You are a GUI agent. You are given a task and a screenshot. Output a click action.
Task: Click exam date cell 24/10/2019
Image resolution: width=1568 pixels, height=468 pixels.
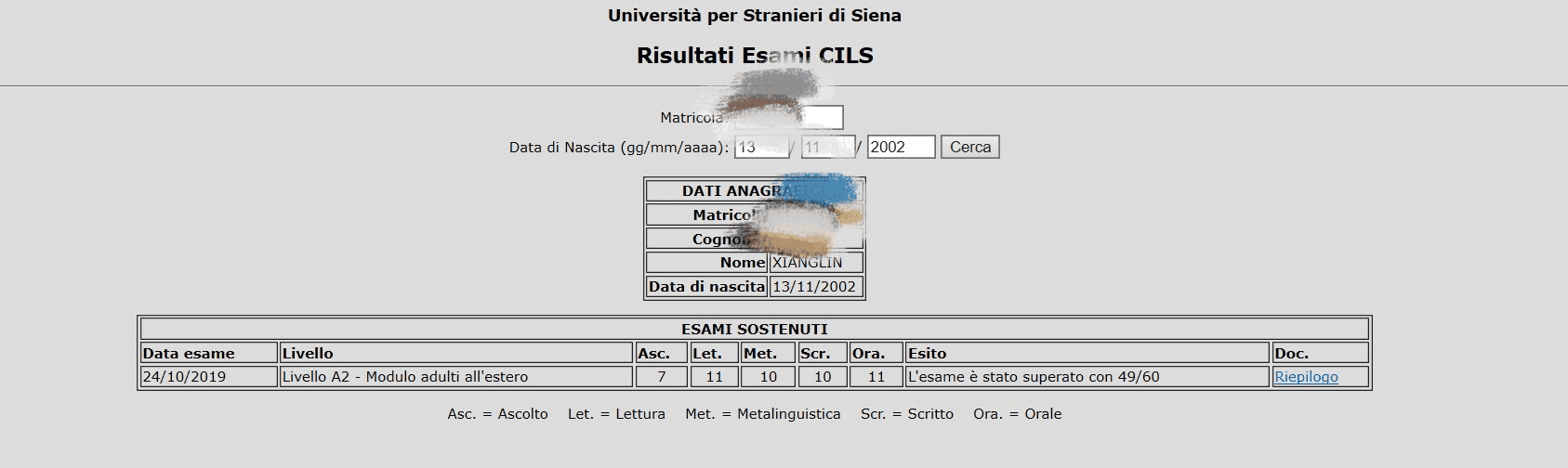209,377
